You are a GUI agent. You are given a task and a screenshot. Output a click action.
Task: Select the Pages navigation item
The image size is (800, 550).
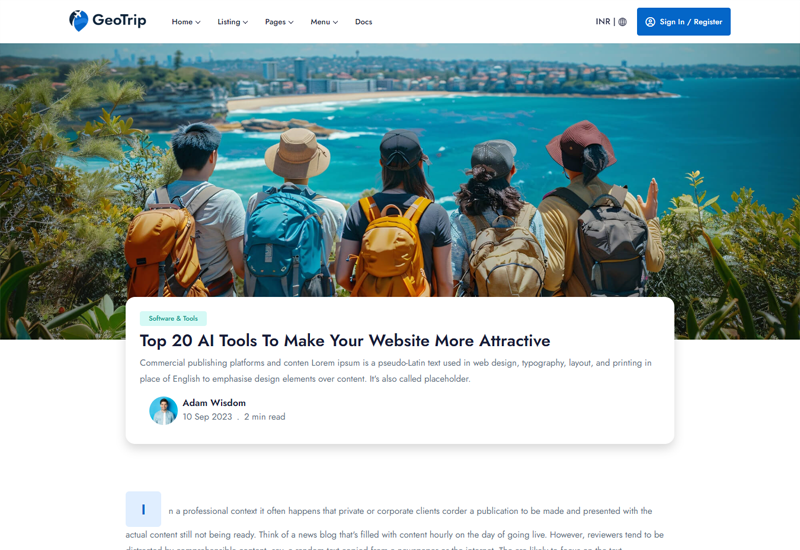[279, 22]
